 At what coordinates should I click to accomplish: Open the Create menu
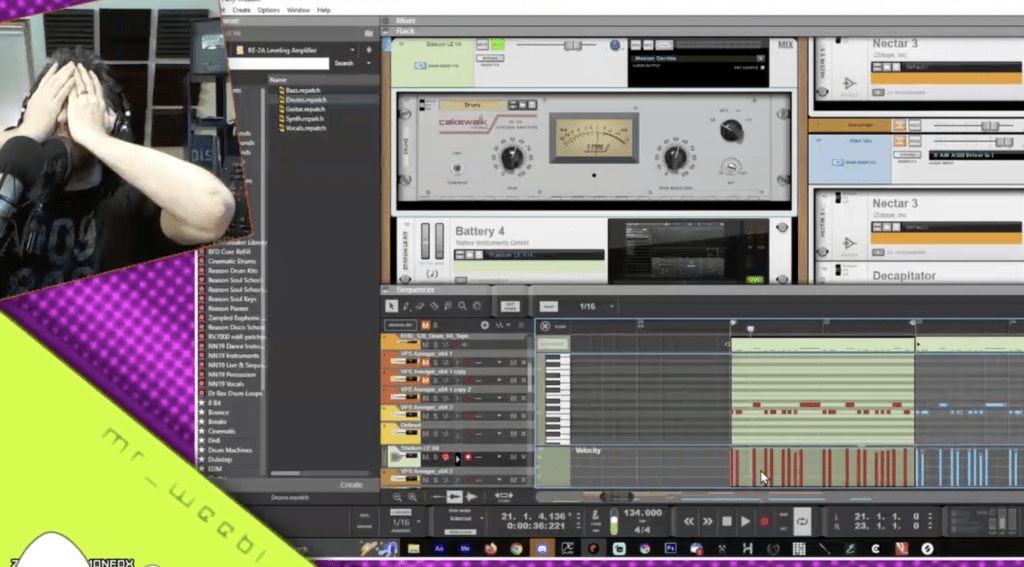pos(241,10)
